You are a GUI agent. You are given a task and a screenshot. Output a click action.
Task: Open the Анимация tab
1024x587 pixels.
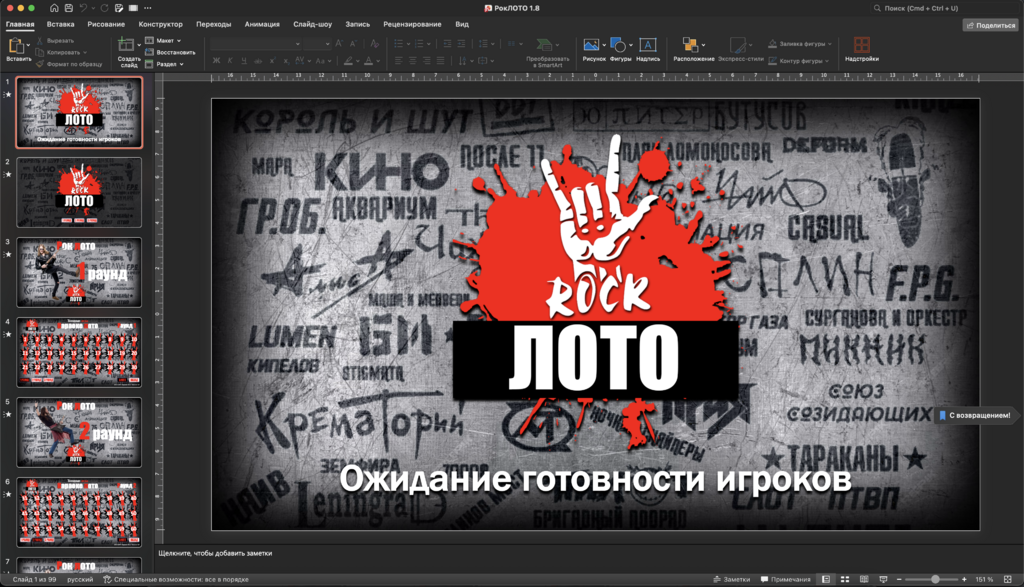coord(262,24)
